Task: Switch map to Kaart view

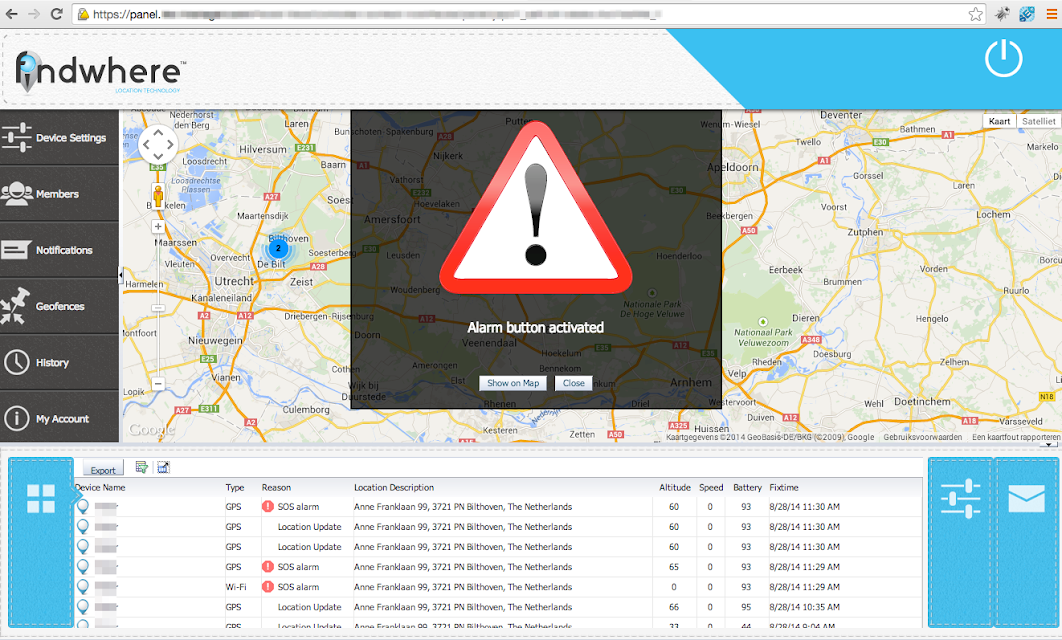Action: coord(999,121)
